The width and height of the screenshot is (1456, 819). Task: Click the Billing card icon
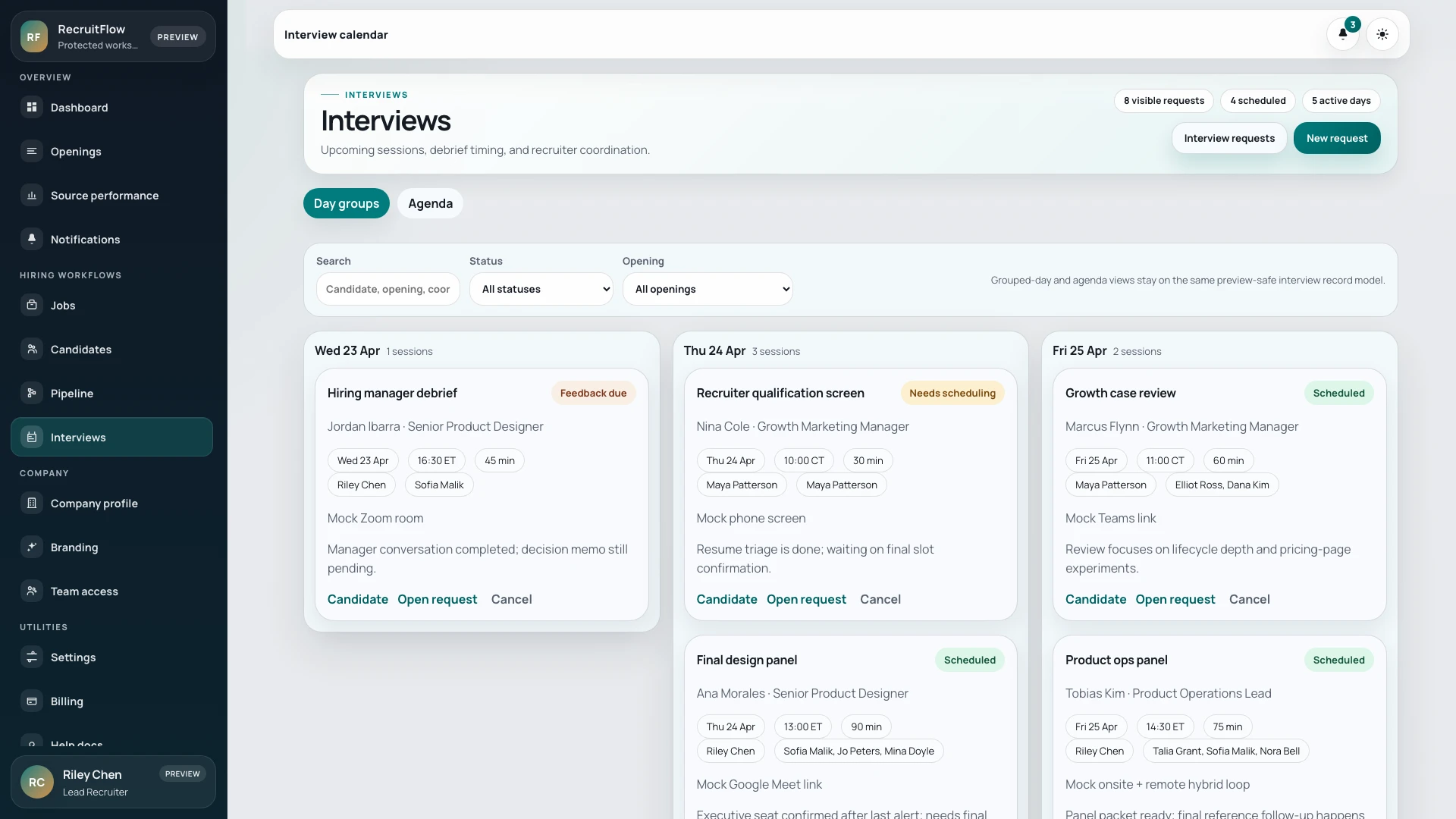click(32, 701)
